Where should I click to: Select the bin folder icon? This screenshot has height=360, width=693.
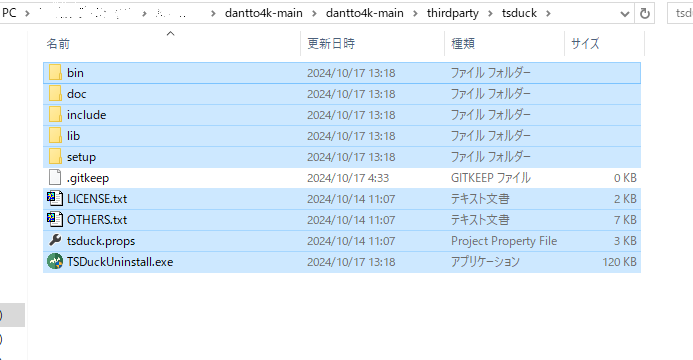coord(55,72)
